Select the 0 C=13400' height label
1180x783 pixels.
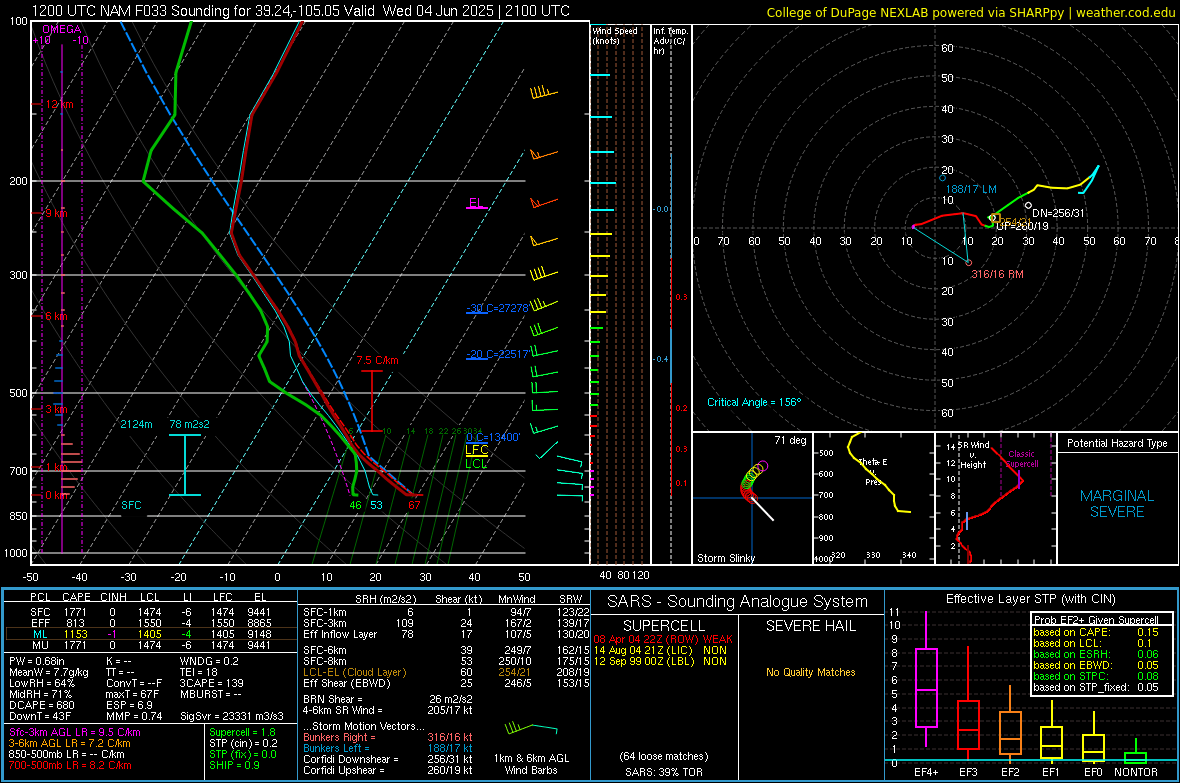[493, 437]
